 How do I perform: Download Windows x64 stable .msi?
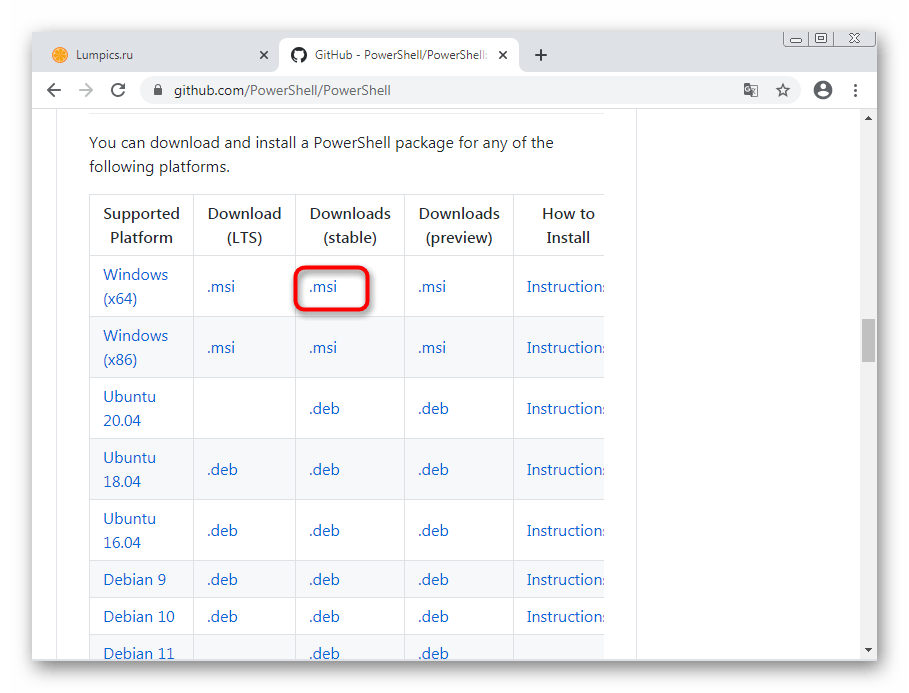point(323,287)
